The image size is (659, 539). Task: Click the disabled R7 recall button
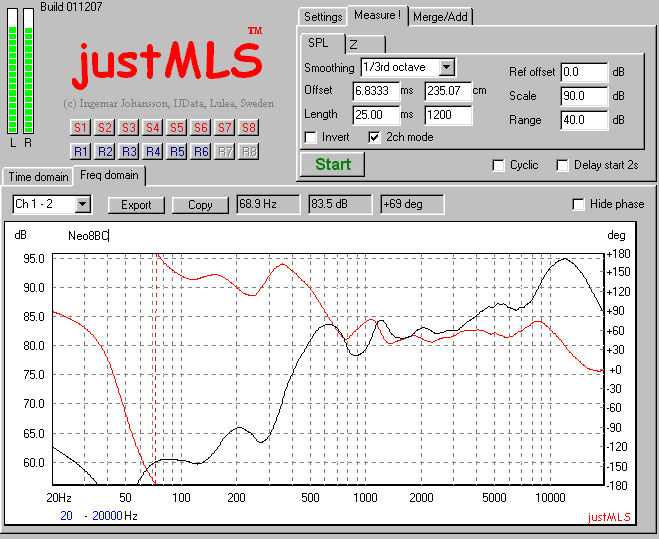coord(225,151)
